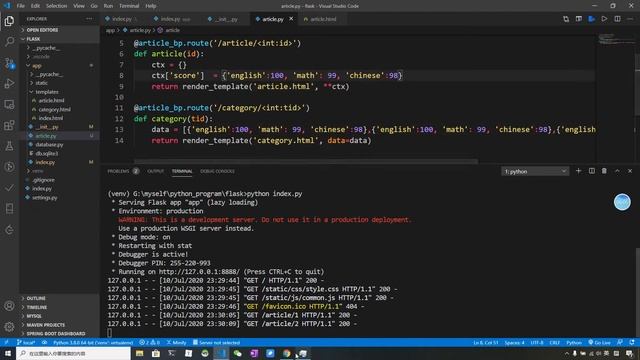Click the Run Python File play icon
640x360 pixels.
(x=604, y=19)
